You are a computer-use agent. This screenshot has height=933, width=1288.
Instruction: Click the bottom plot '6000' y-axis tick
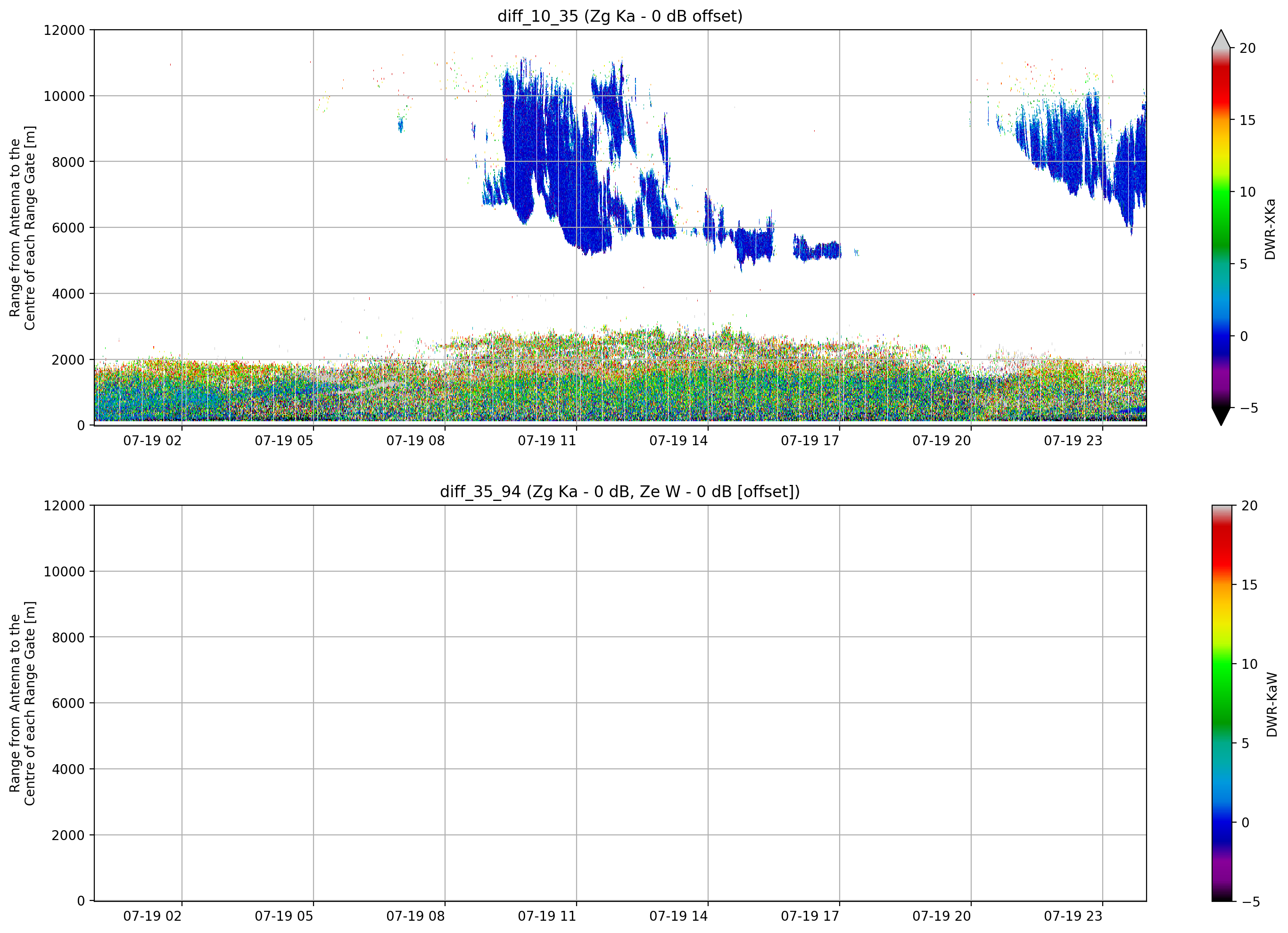coord(68,703)
